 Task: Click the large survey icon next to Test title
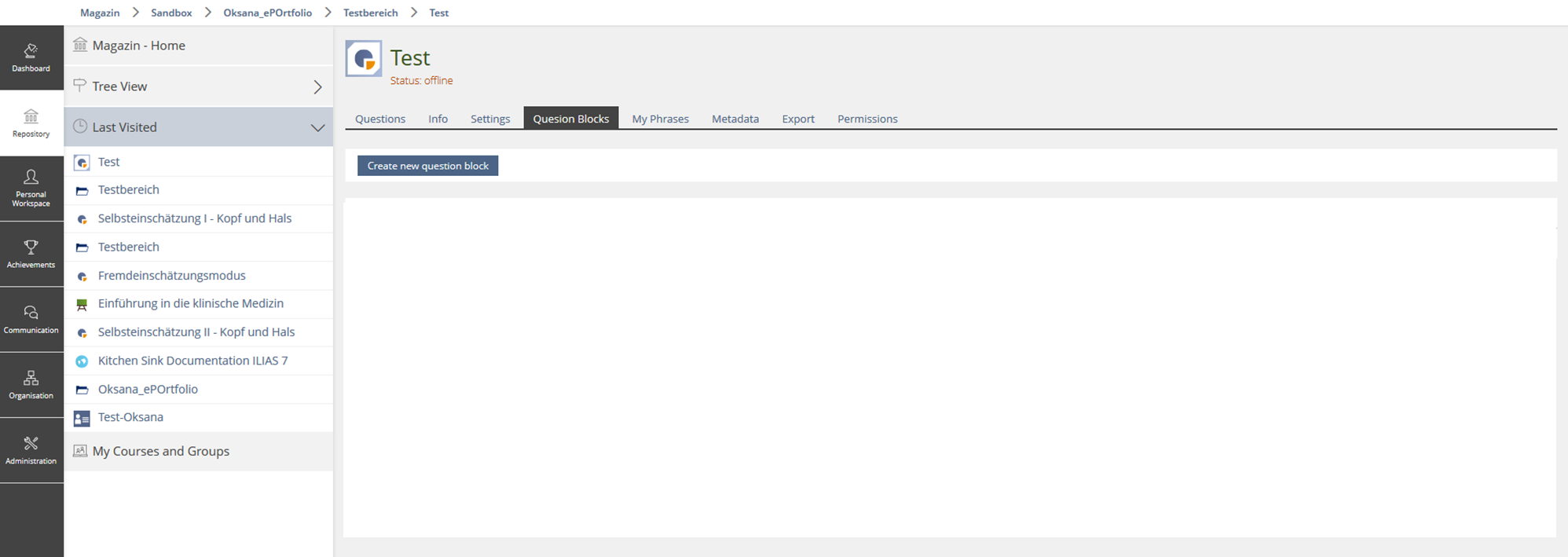[x=364, y=59]
